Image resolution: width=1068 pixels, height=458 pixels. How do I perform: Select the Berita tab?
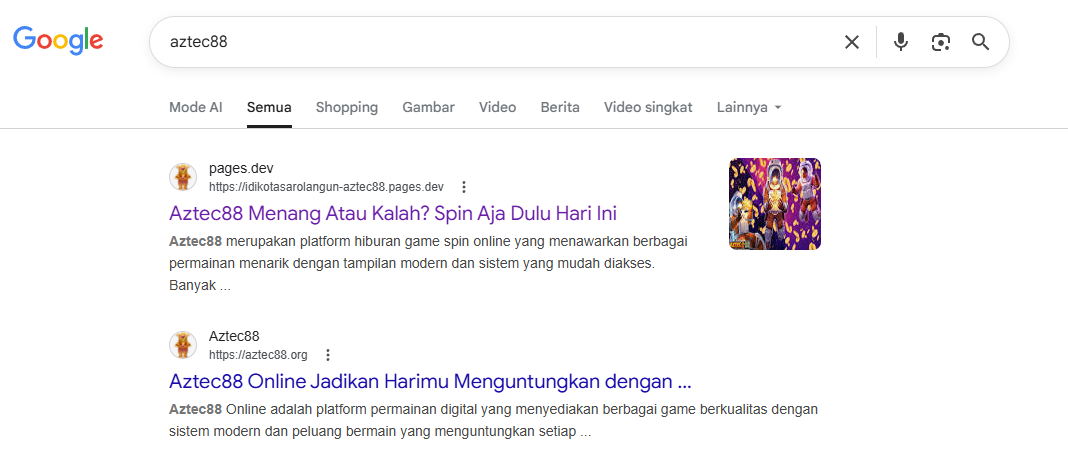pos(559,107)
